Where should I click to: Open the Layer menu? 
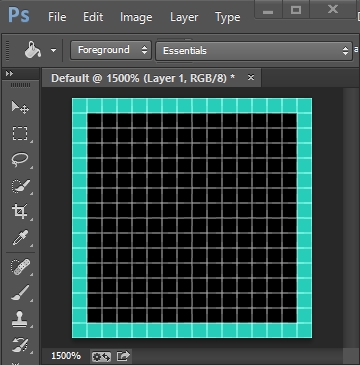[184, 17]
